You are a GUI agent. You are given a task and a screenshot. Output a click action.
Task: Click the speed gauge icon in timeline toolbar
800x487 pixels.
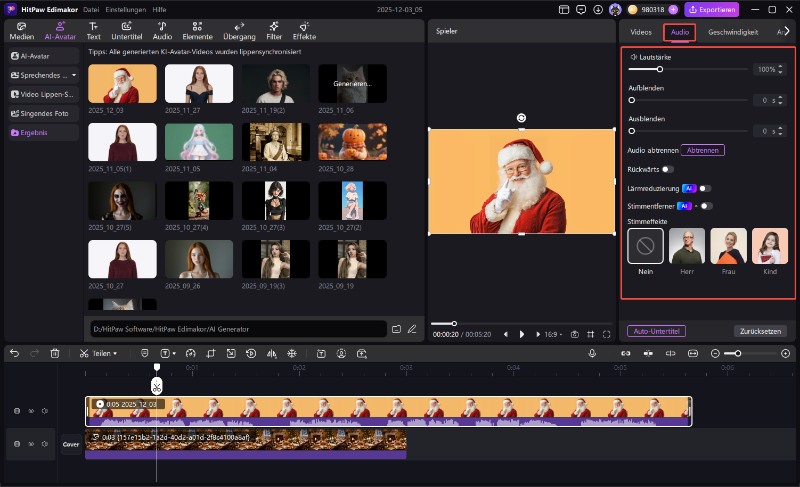coord(191,353)
